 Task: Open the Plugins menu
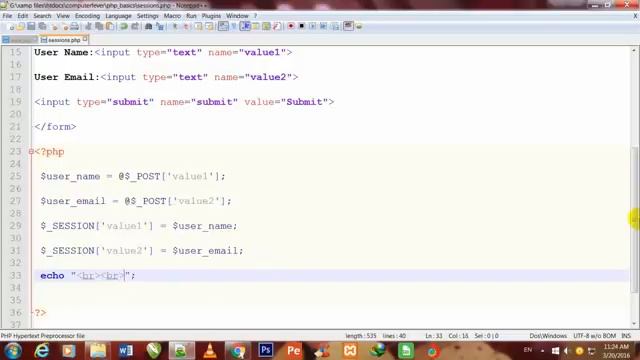pyautogui.click(x=211, y=16)
